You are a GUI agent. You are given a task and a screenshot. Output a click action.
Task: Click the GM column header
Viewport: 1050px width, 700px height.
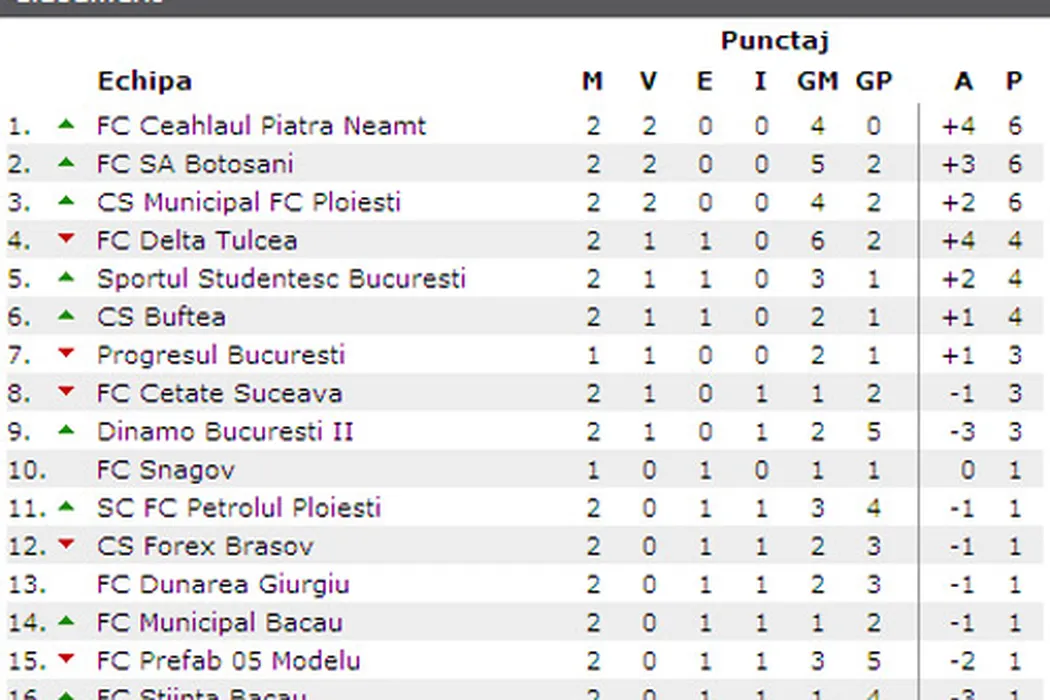pos(816,81)
